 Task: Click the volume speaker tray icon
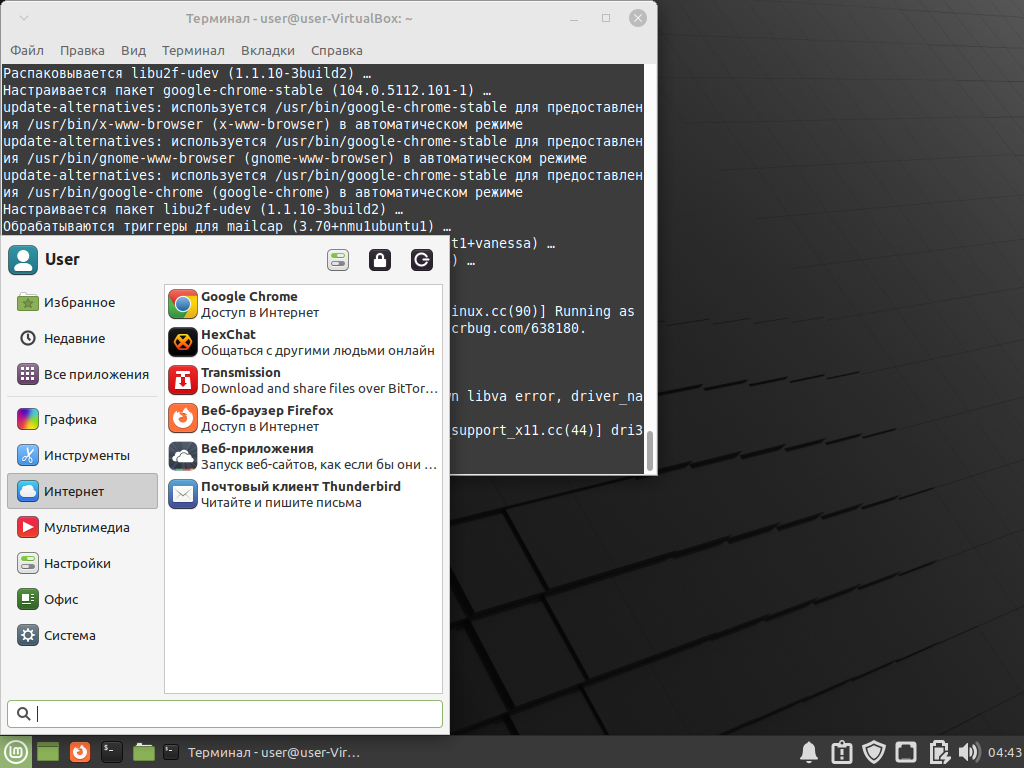[970, 752]
